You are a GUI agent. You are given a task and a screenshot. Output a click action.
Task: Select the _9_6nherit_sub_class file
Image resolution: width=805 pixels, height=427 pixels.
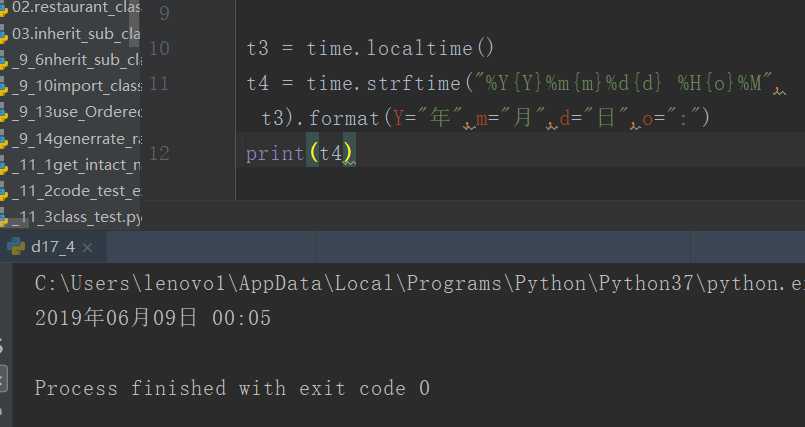tap(76, 60)
